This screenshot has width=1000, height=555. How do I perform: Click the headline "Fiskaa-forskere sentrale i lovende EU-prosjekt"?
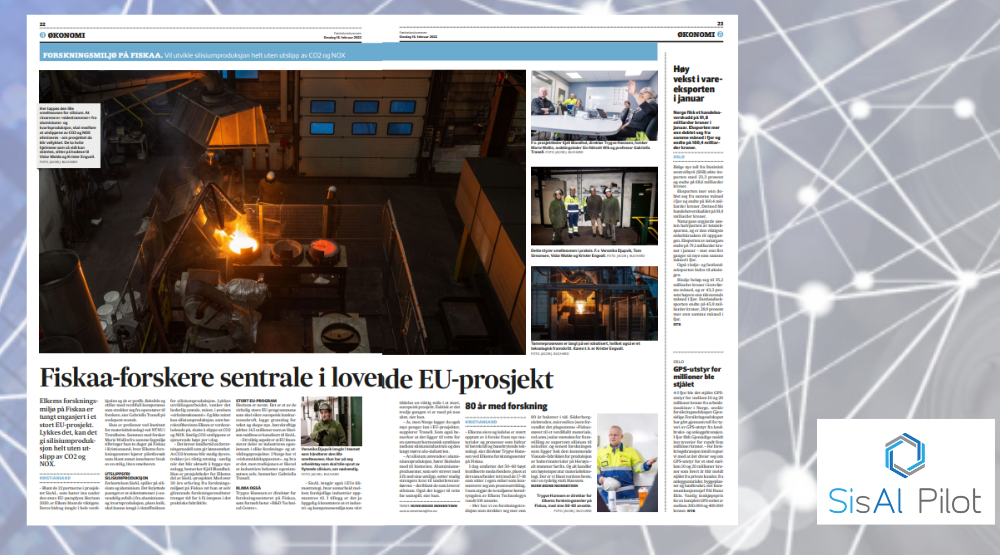pyautogui.click(x=297, y=378)
